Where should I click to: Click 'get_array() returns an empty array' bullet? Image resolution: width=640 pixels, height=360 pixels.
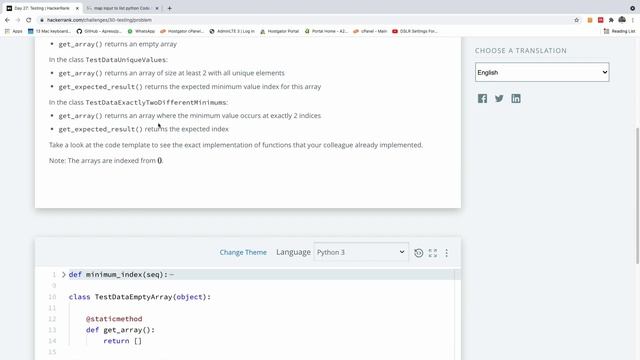click(x=118, y=44)
